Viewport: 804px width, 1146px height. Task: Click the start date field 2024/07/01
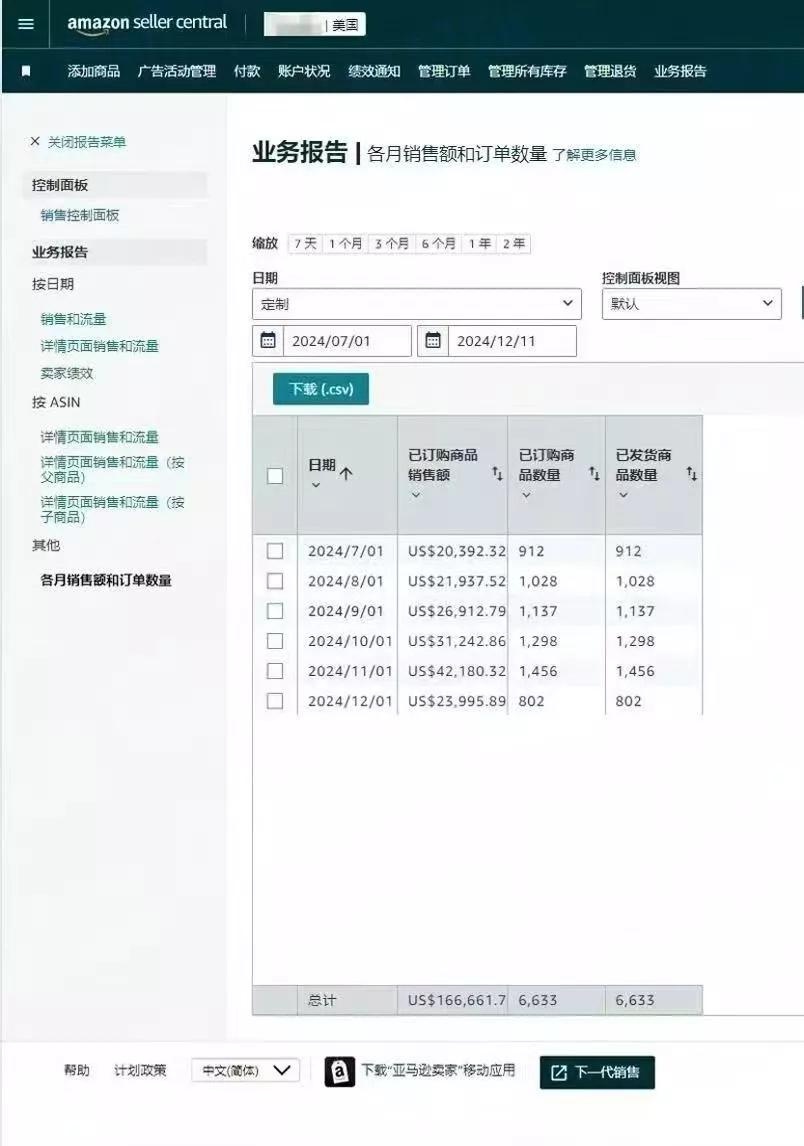point(347,341)
